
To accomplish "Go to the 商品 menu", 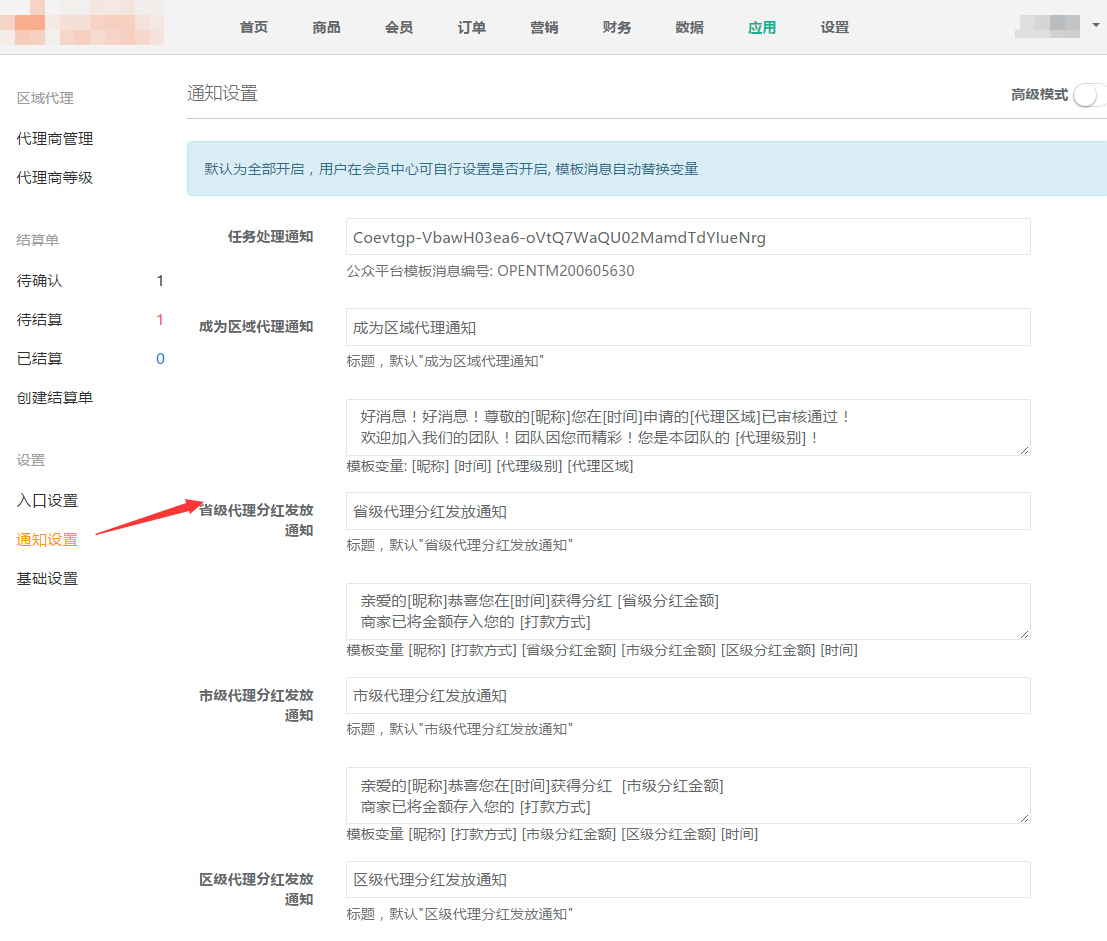I will point(326,27).
